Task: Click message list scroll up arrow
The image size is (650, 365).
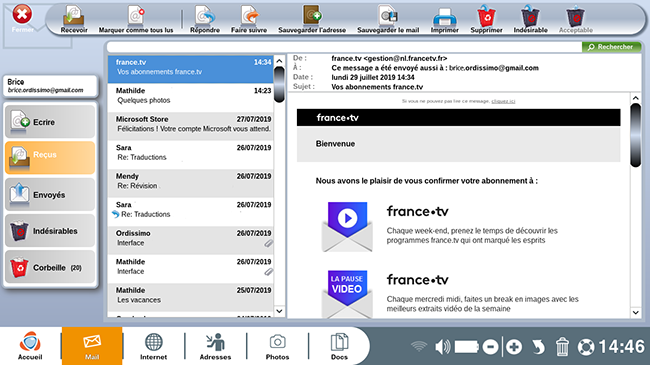Action: point(279,61)
